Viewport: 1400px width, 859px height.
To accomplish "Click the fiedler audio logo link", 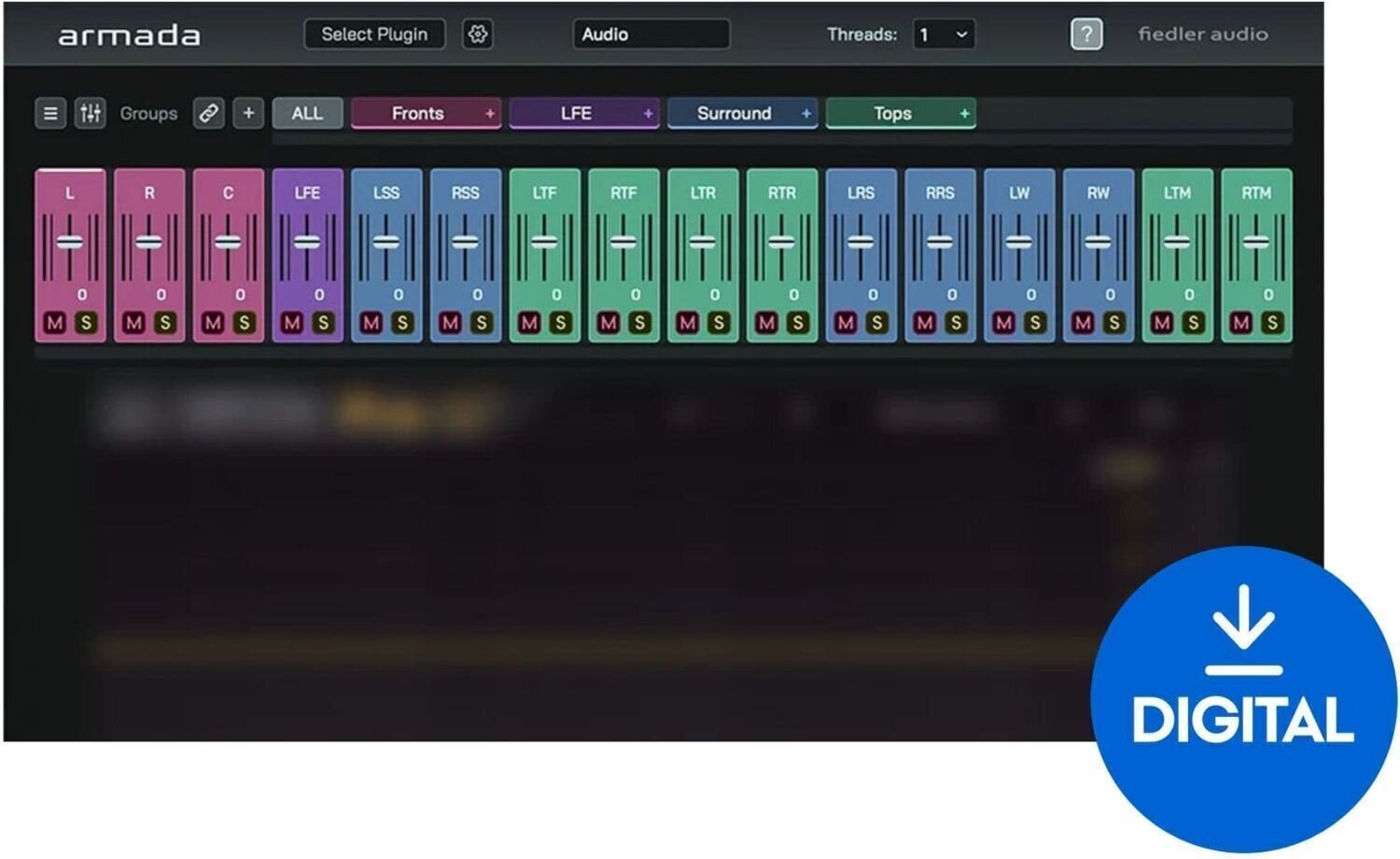I will point(1202,35).
